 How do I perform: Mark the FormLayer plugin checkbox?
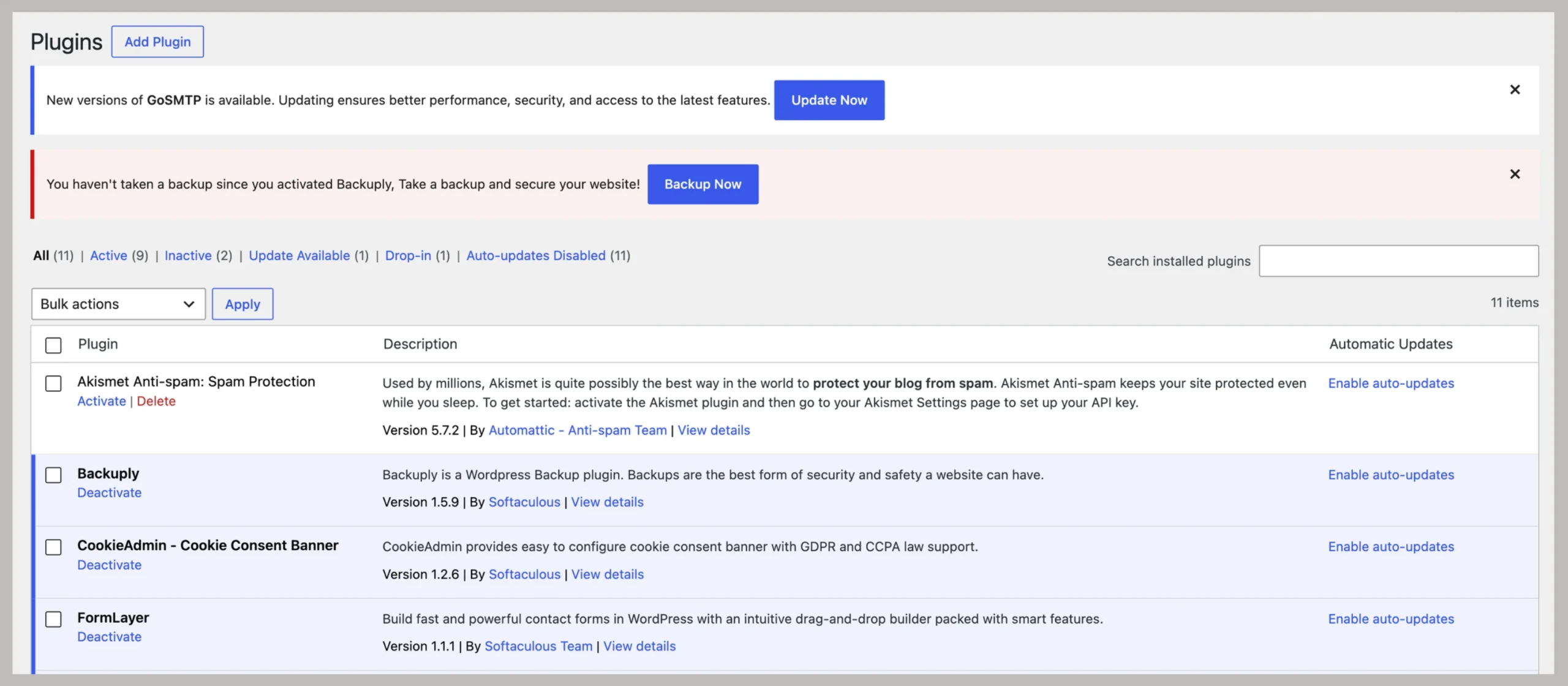(53, 619)
